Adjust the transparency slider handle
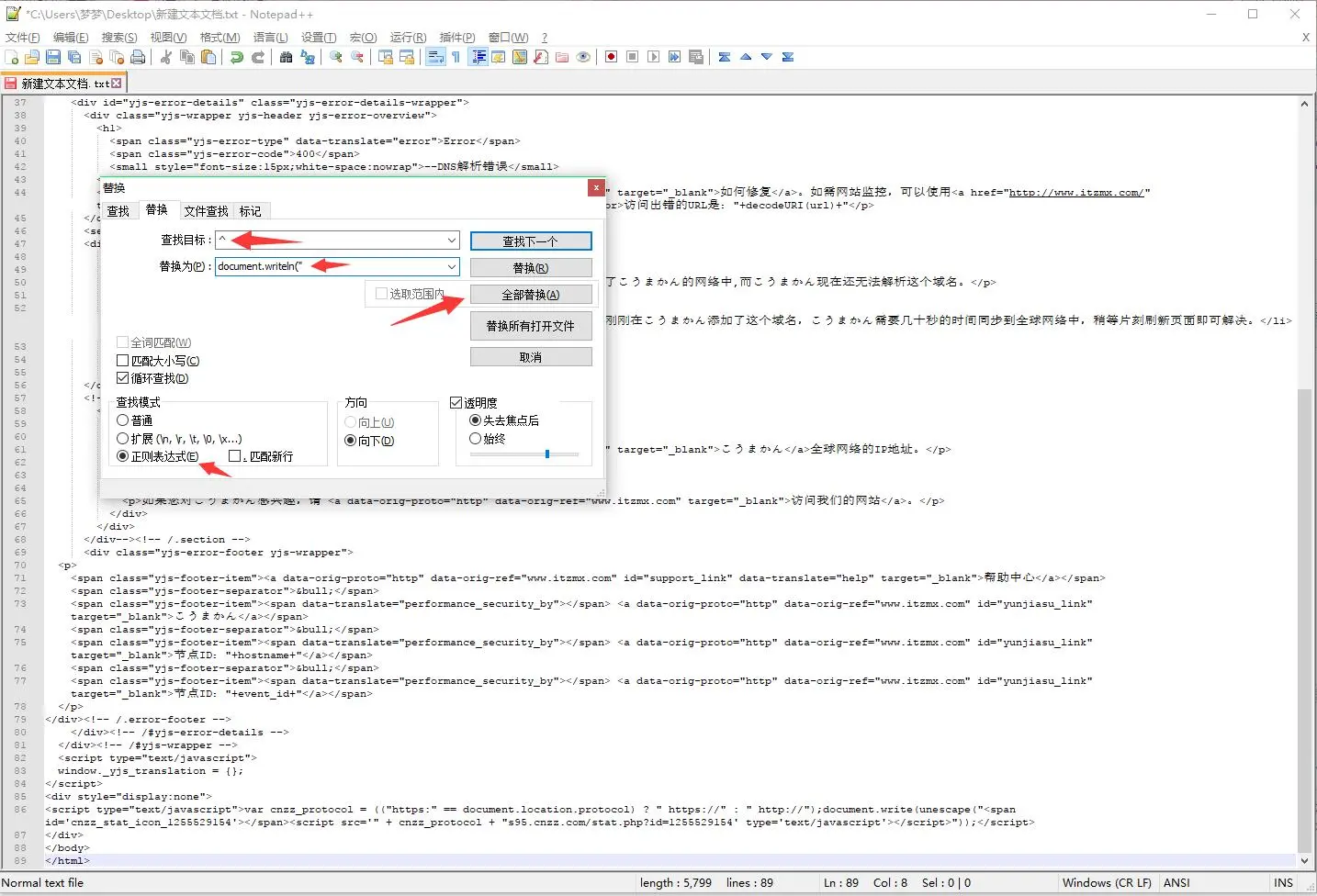The image size is (1317, 896). (x=547, y=454)
